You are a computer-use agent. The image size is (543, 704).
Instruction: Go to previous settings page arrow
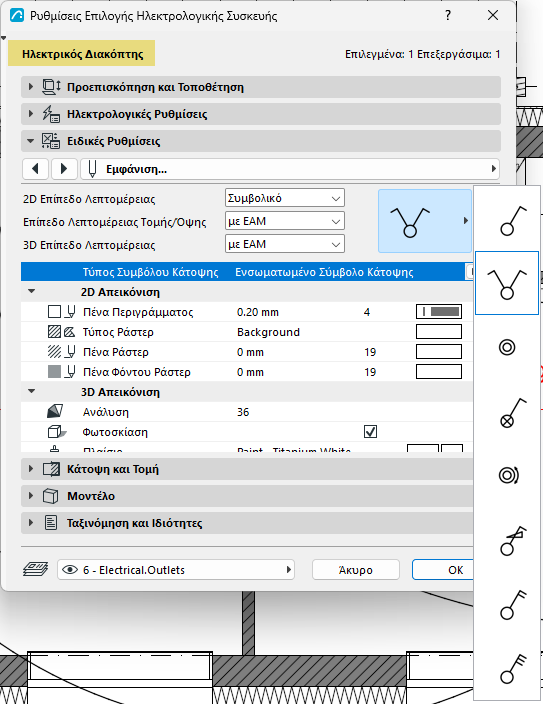click(35, 169)
